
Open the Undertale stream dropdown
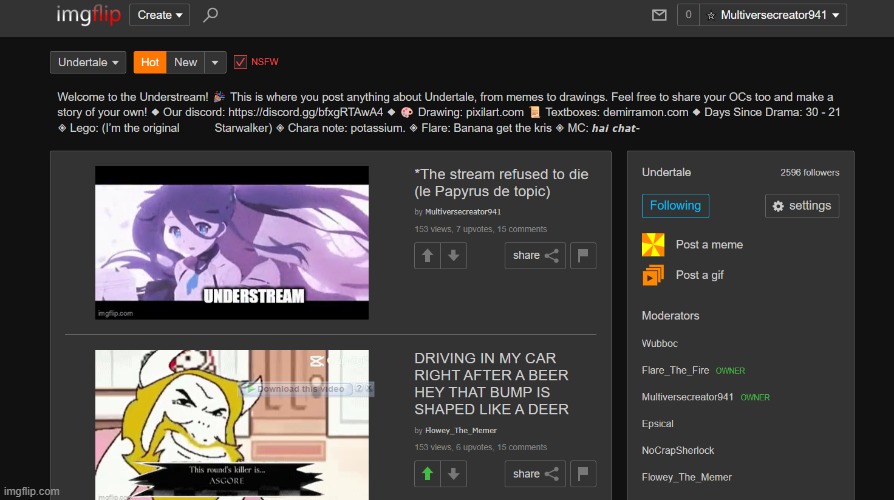(x=88, y=62)
